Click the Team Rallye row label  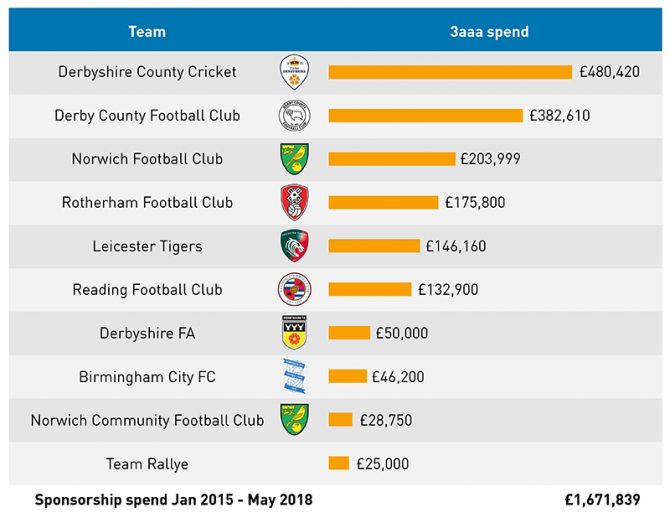coord(147,464)
